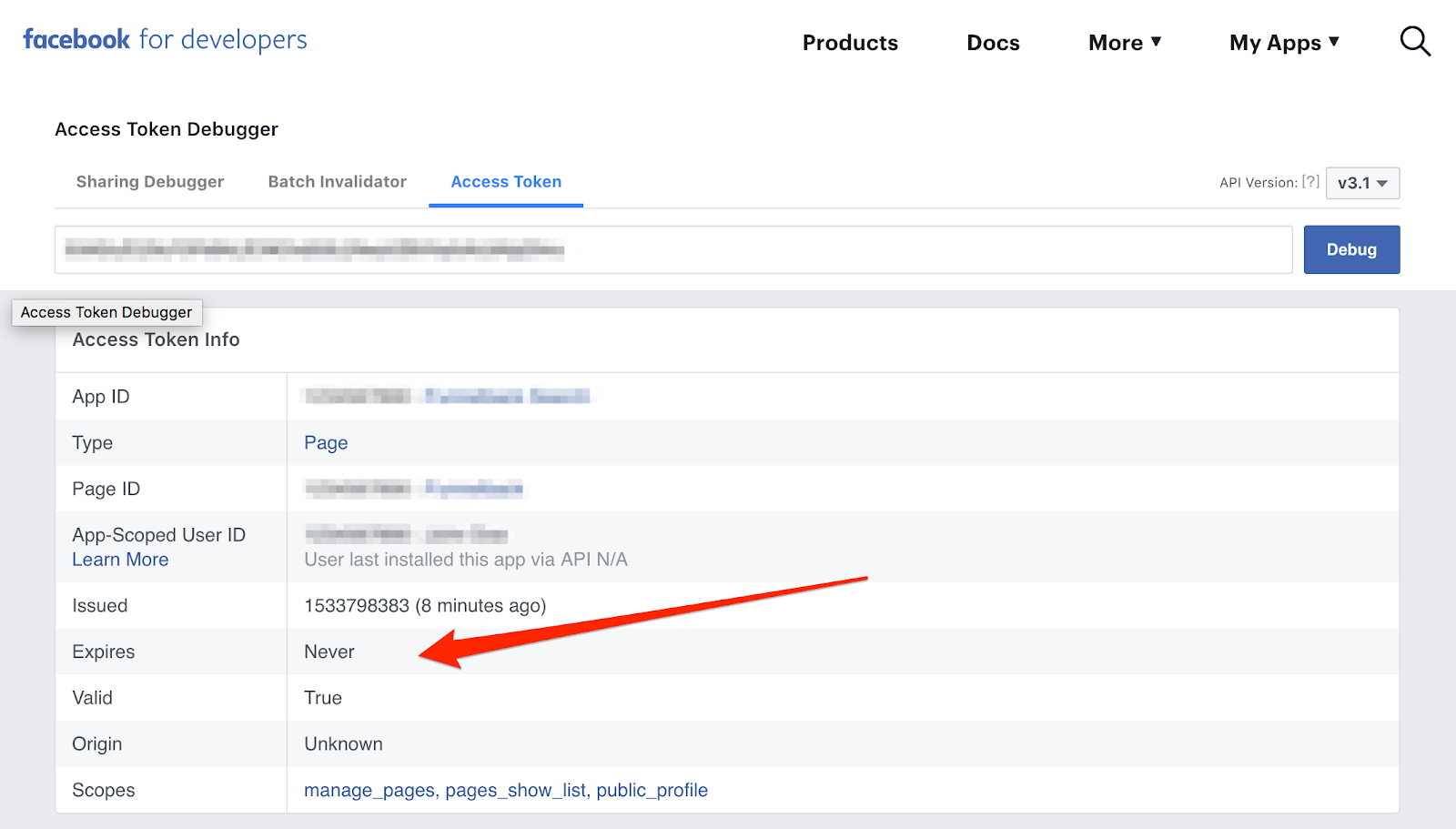Screen dimensions: 1456x829
Task: Focus the access token input field
Action: point(673,249)
